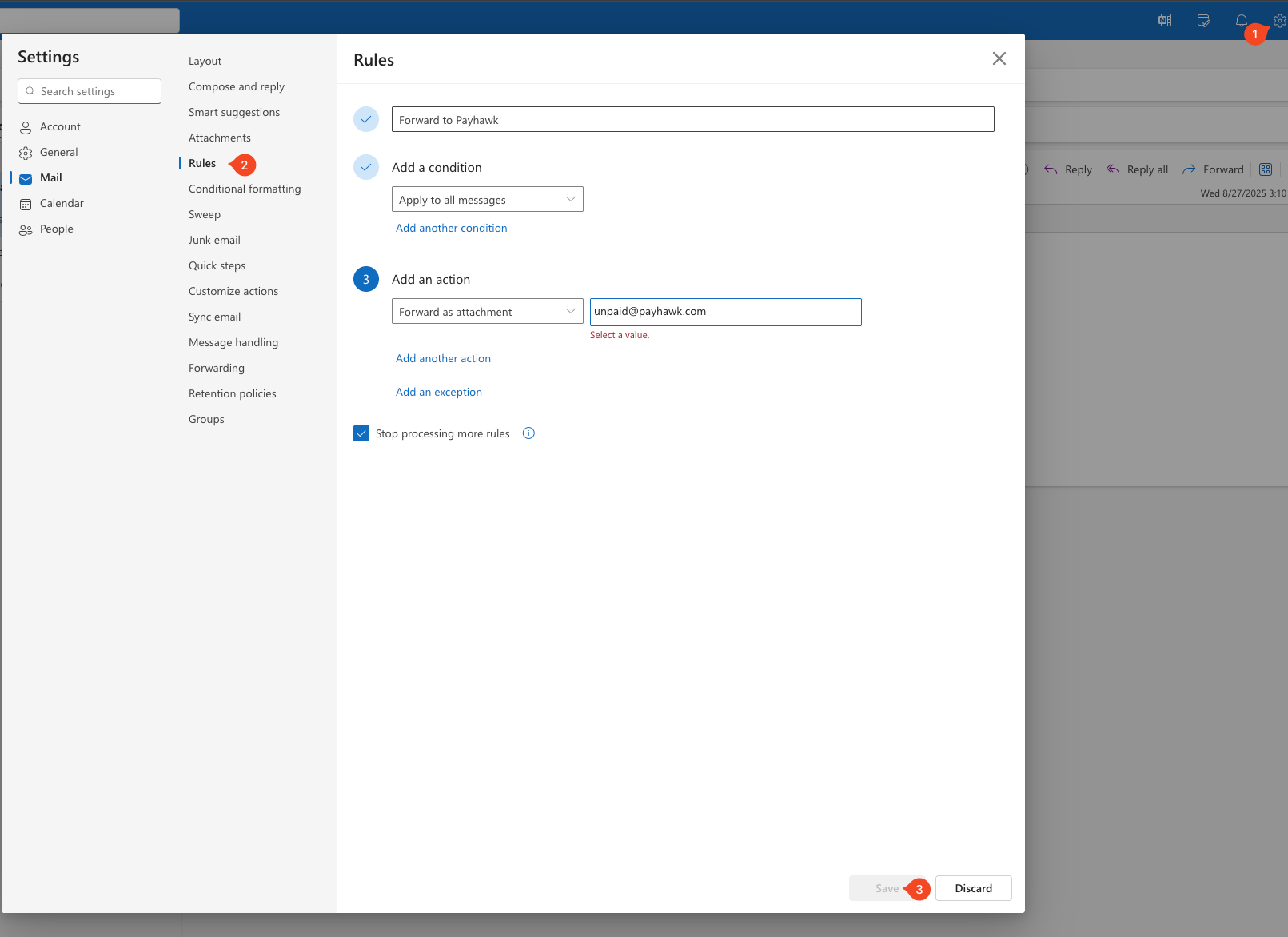Go to Layout settings
The image size is (1288, 937).
coord(205,61)
